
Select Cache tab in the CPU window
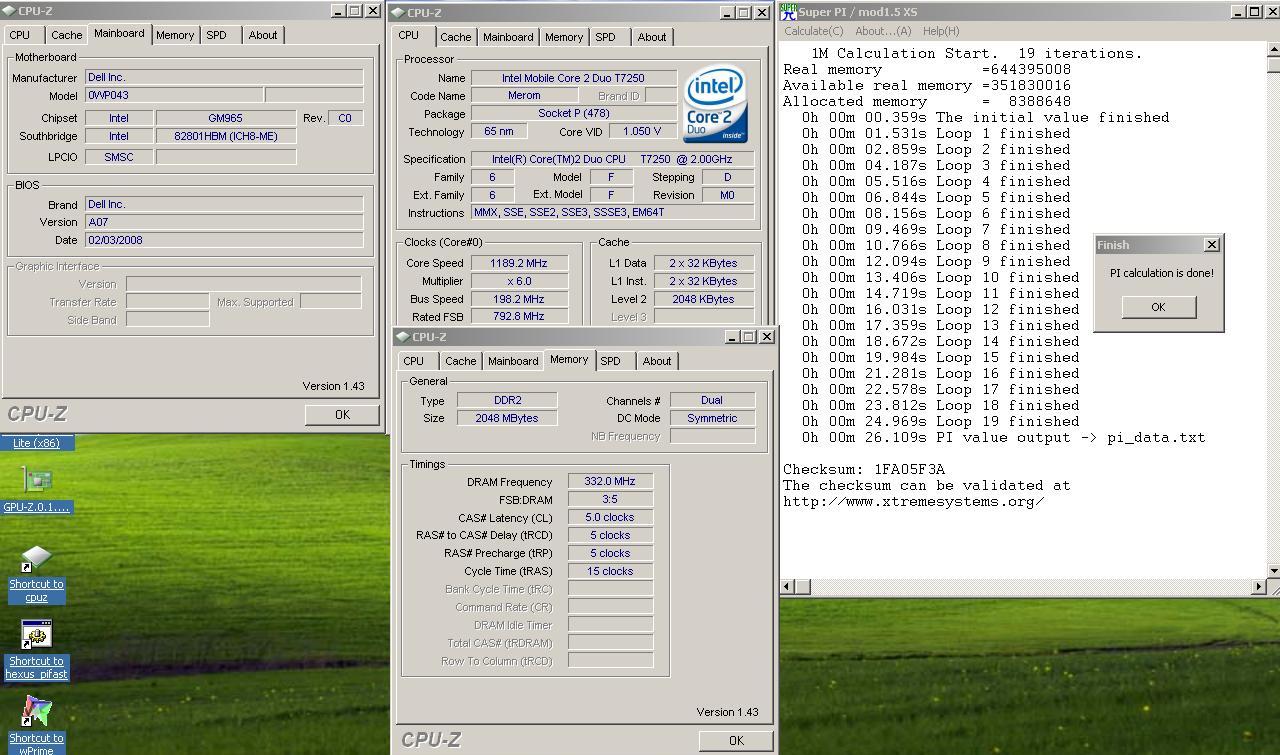456,37
